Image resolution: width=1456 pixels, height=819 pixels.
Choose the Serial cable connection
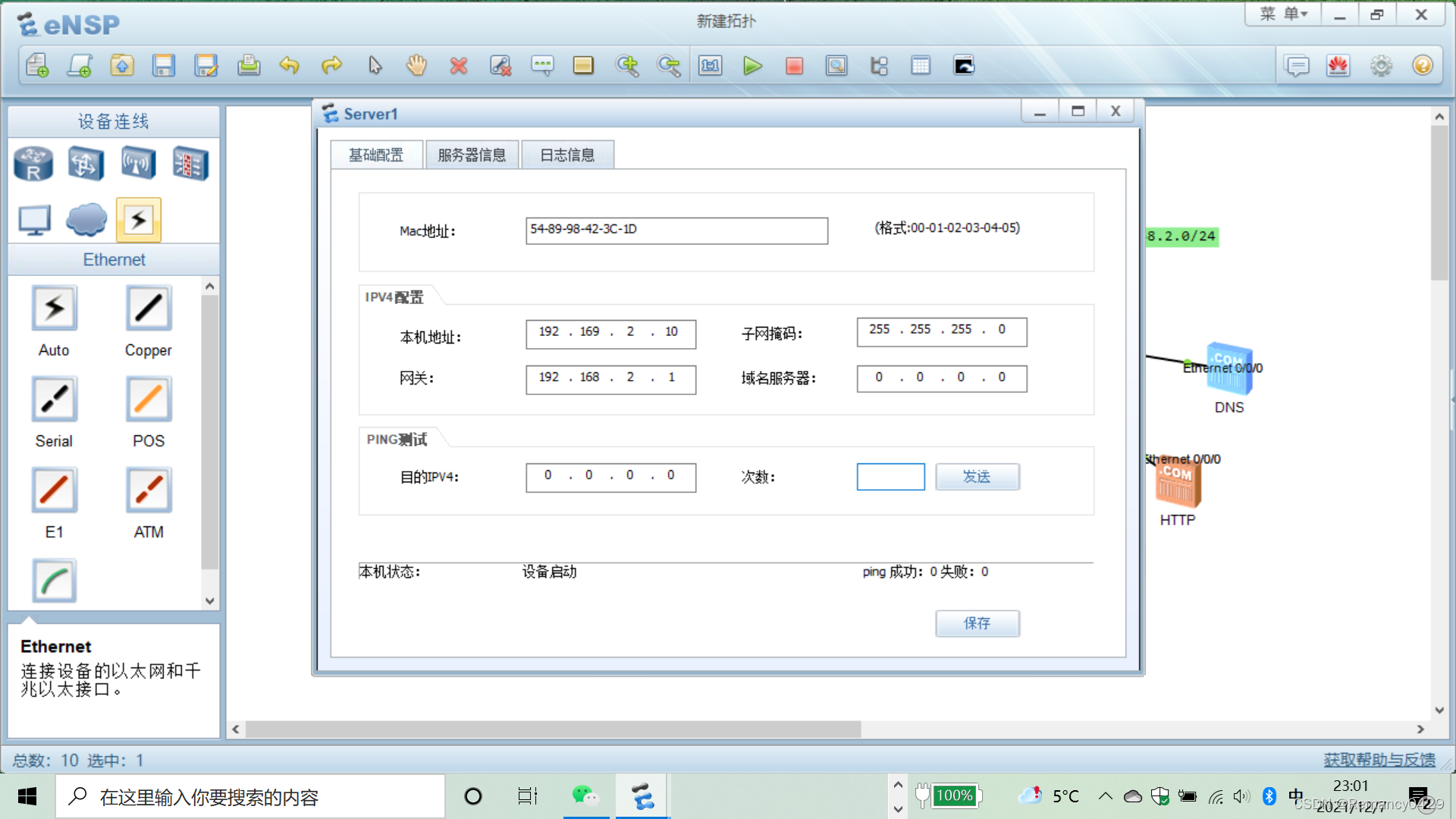[x=54, y=400]
